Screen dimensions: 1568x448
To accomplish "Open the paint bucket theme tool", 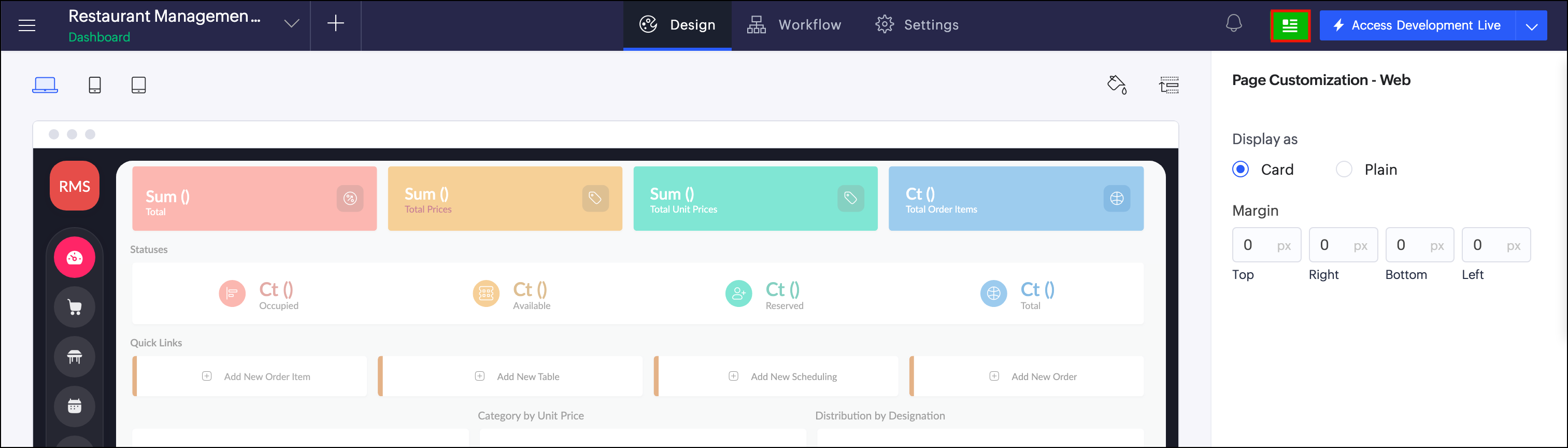I will point(1117,85).
